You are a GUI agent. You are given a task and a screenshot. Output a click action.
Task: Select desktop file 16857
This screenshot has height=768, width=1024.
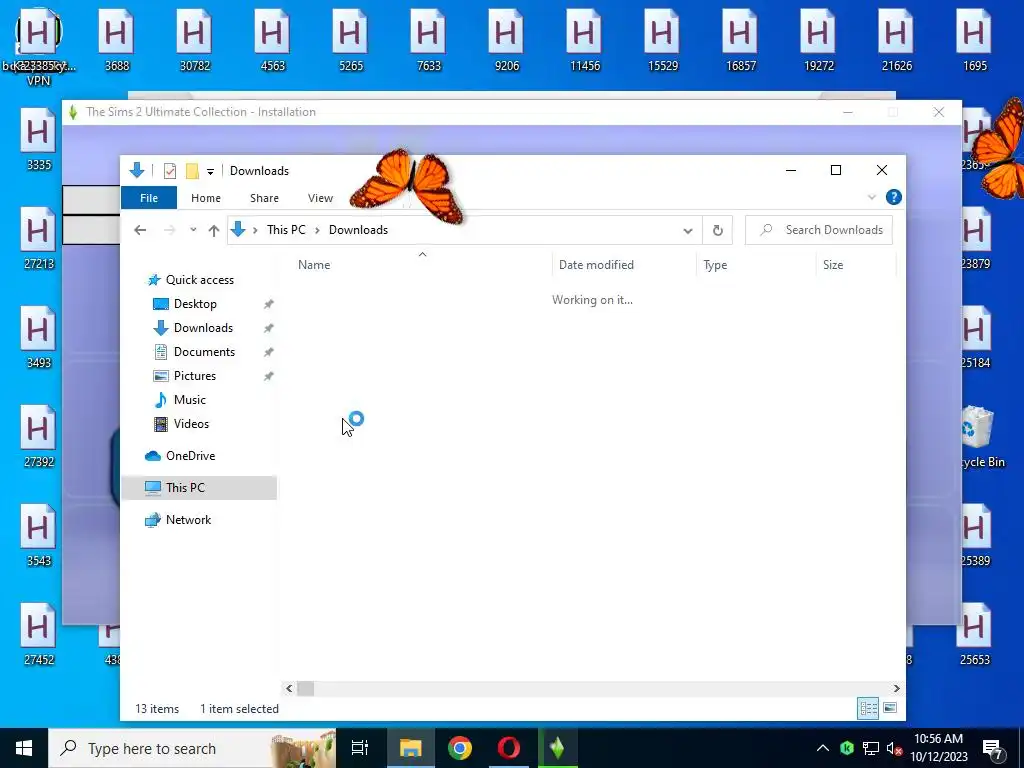pos(740,39)
